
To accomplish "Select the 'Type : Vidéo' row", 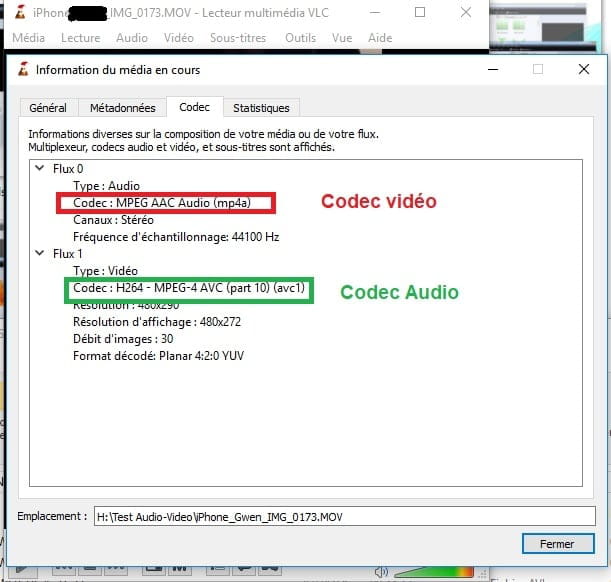I will [106, 271].
